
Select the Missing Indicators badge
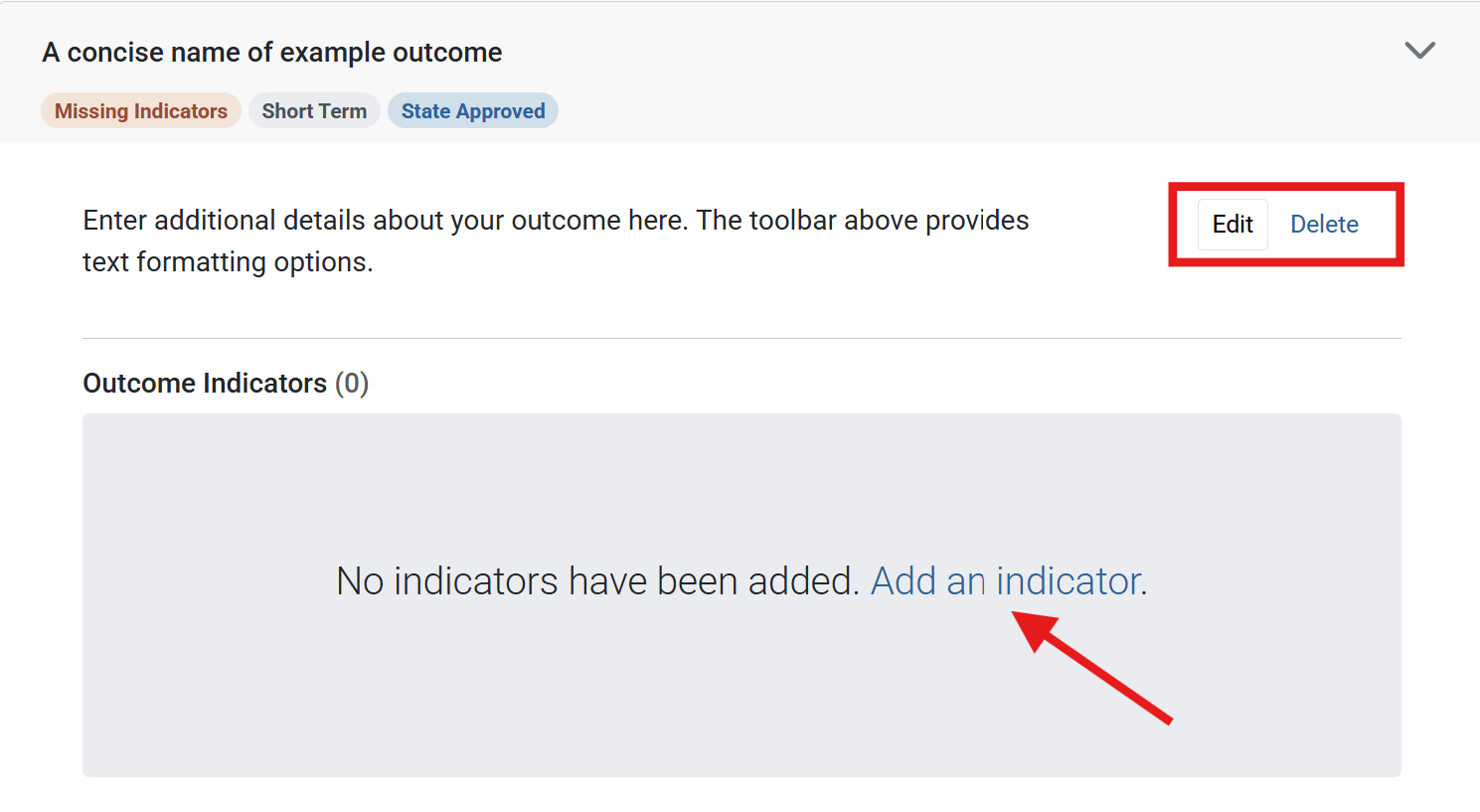point(141,111)
